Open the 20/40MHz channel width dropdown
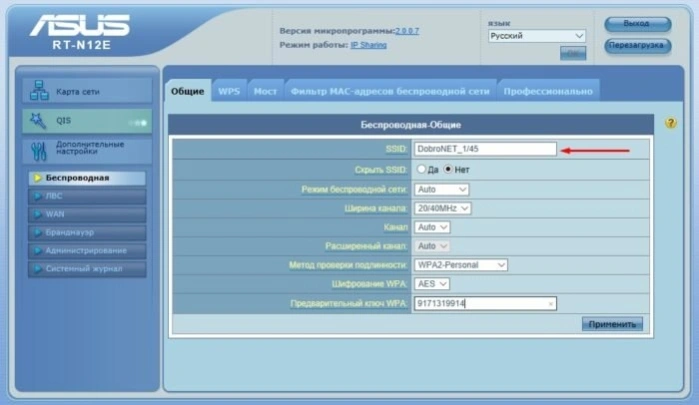 click(442, 208)
